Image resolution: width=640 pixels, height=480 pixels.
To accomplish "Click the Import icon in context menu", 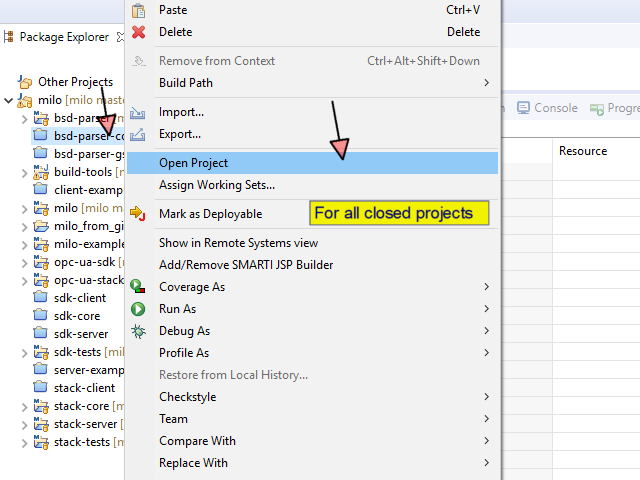I will click(x=138, y=112).
